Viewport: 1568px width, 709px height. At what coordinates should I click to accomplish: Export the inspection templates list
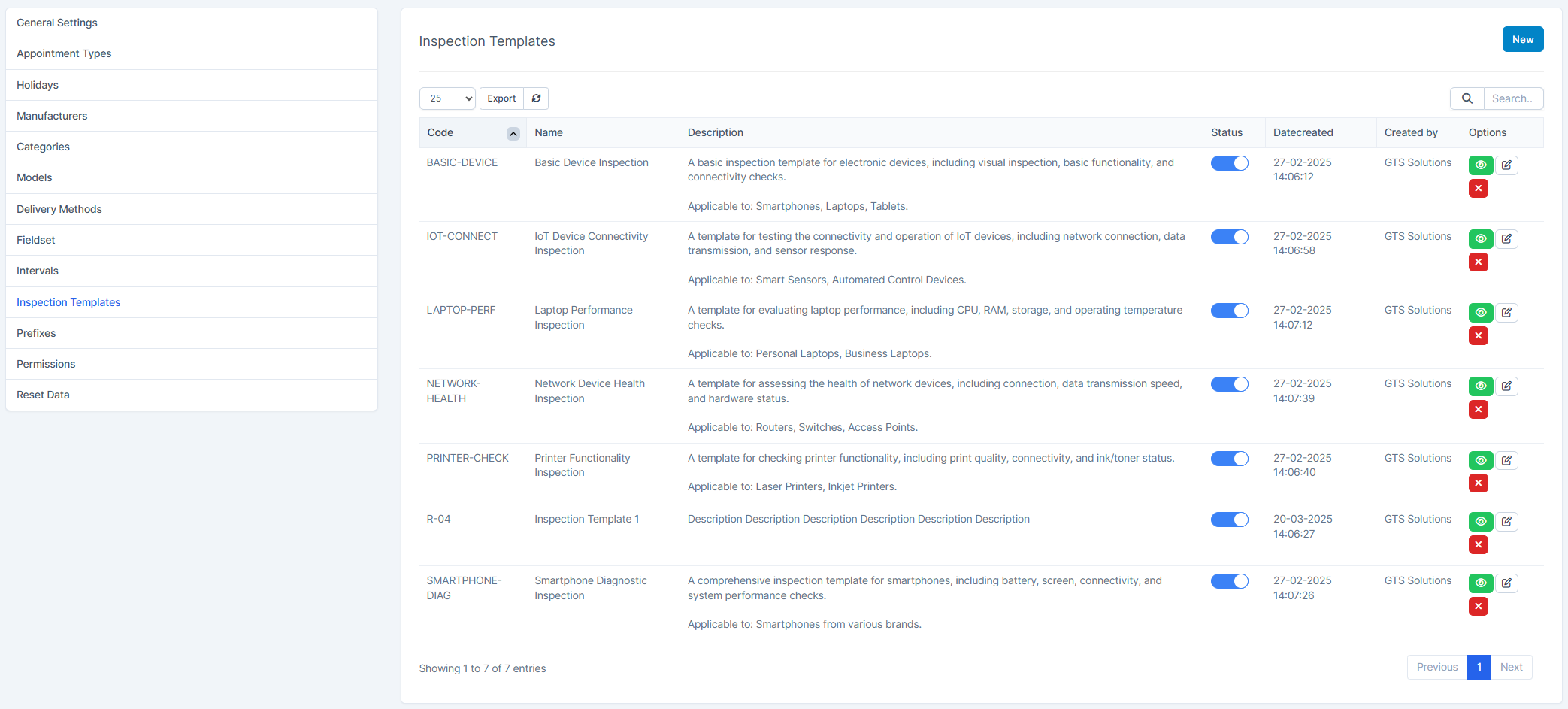point(501,98)
